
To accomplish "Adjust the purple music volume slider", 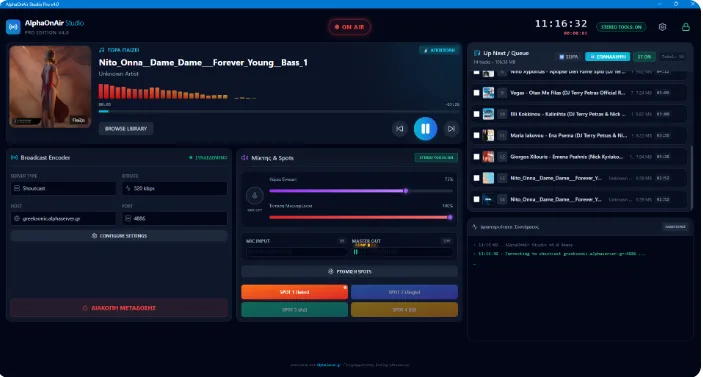I will [x=361, y=191].
